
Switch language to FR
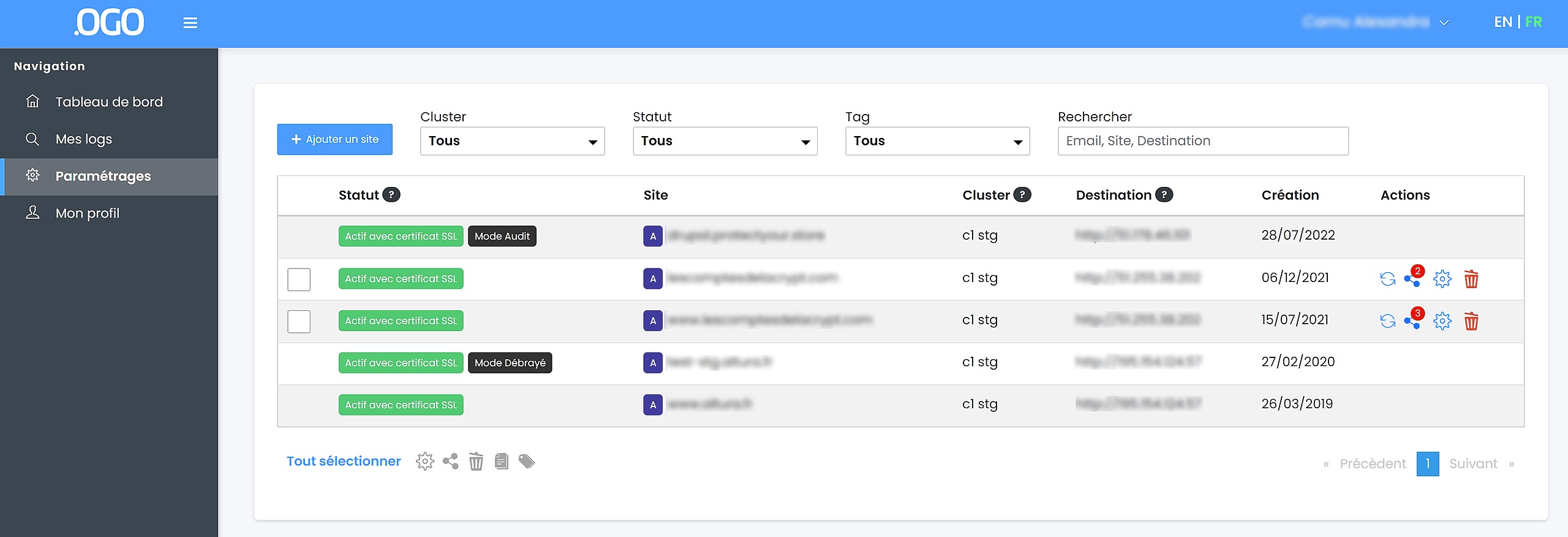tap(1534, 22)
